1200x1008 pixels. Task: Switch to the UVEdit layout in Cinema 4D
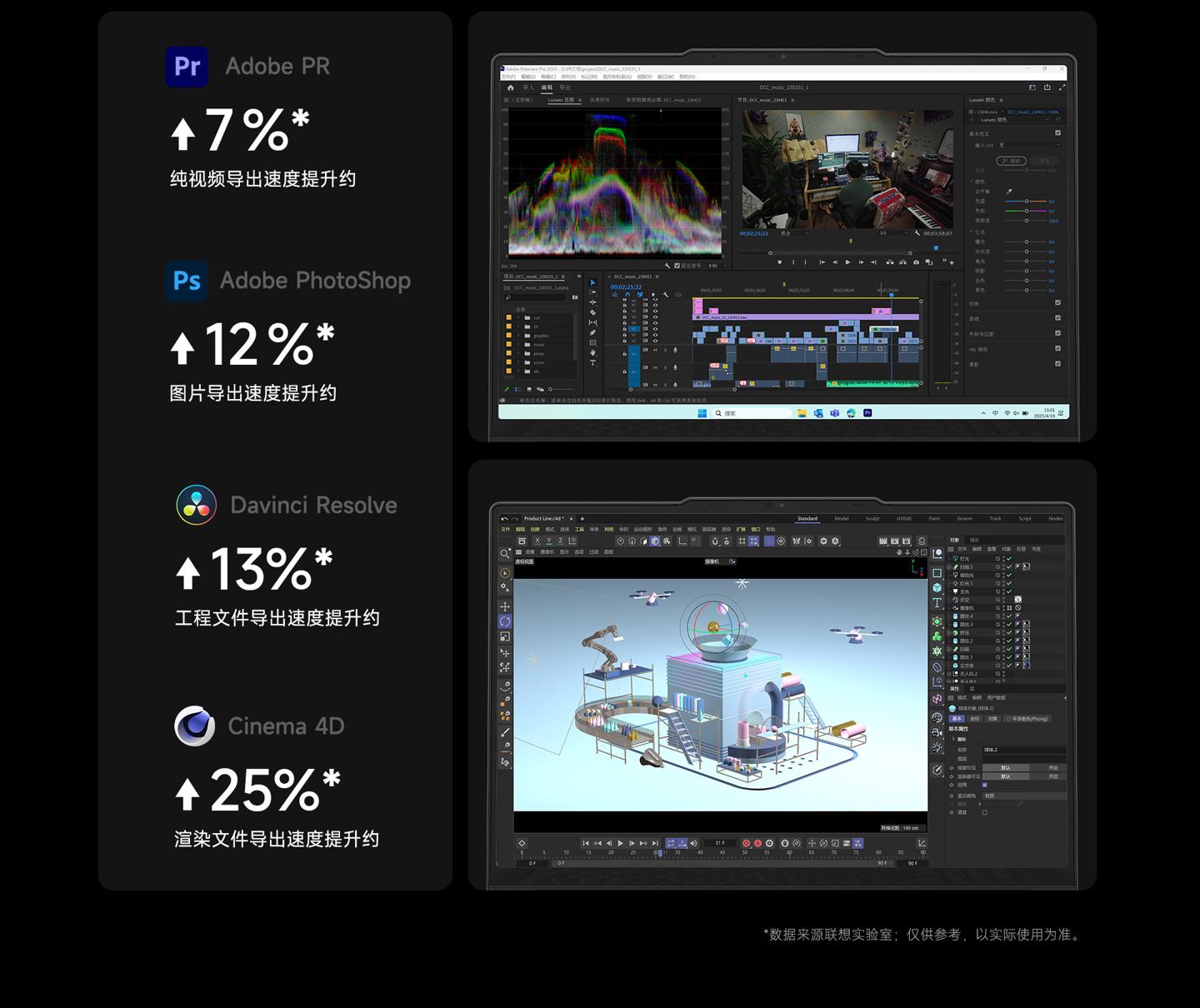pos(904,518)
